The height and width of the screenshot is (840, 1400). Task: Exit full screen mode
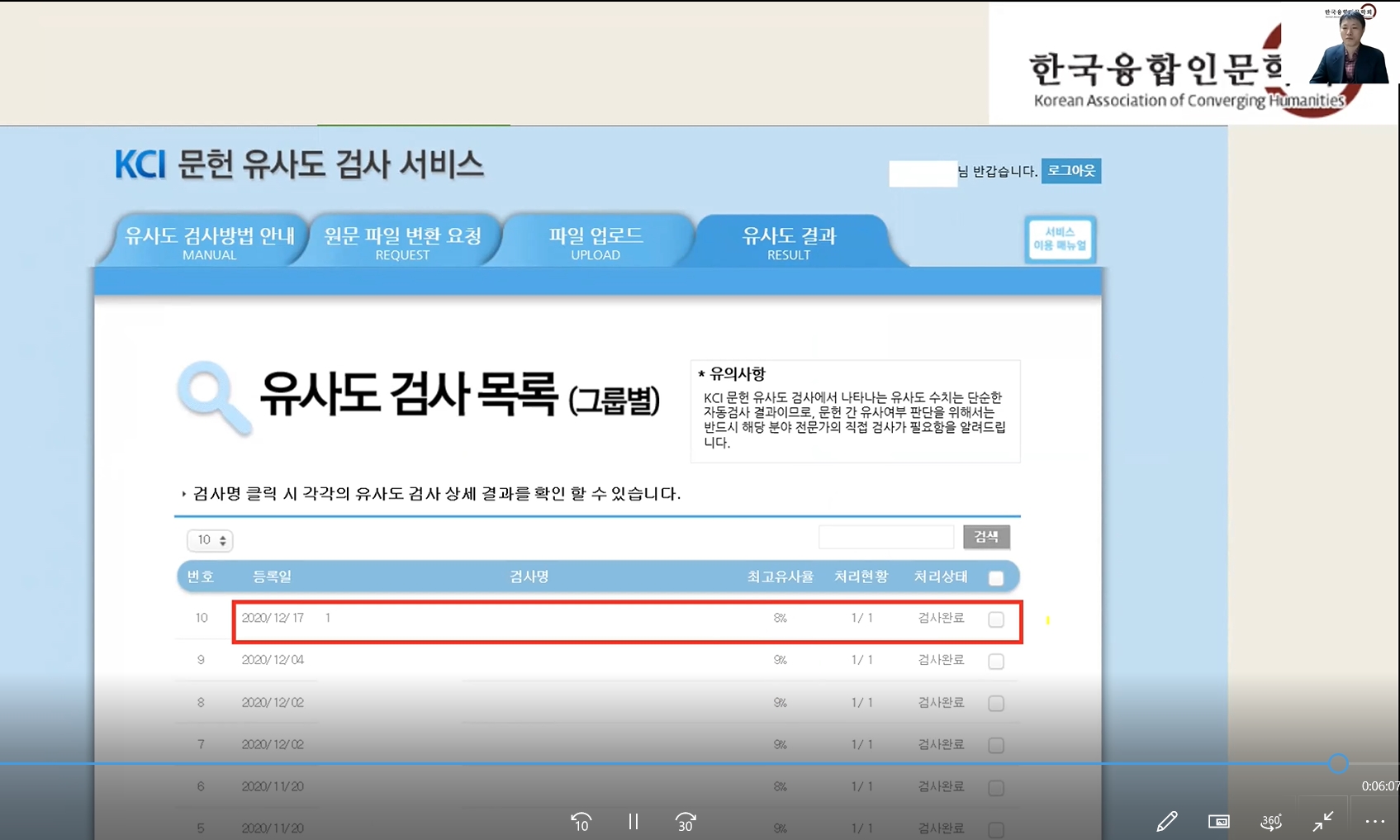(1323, 821)
